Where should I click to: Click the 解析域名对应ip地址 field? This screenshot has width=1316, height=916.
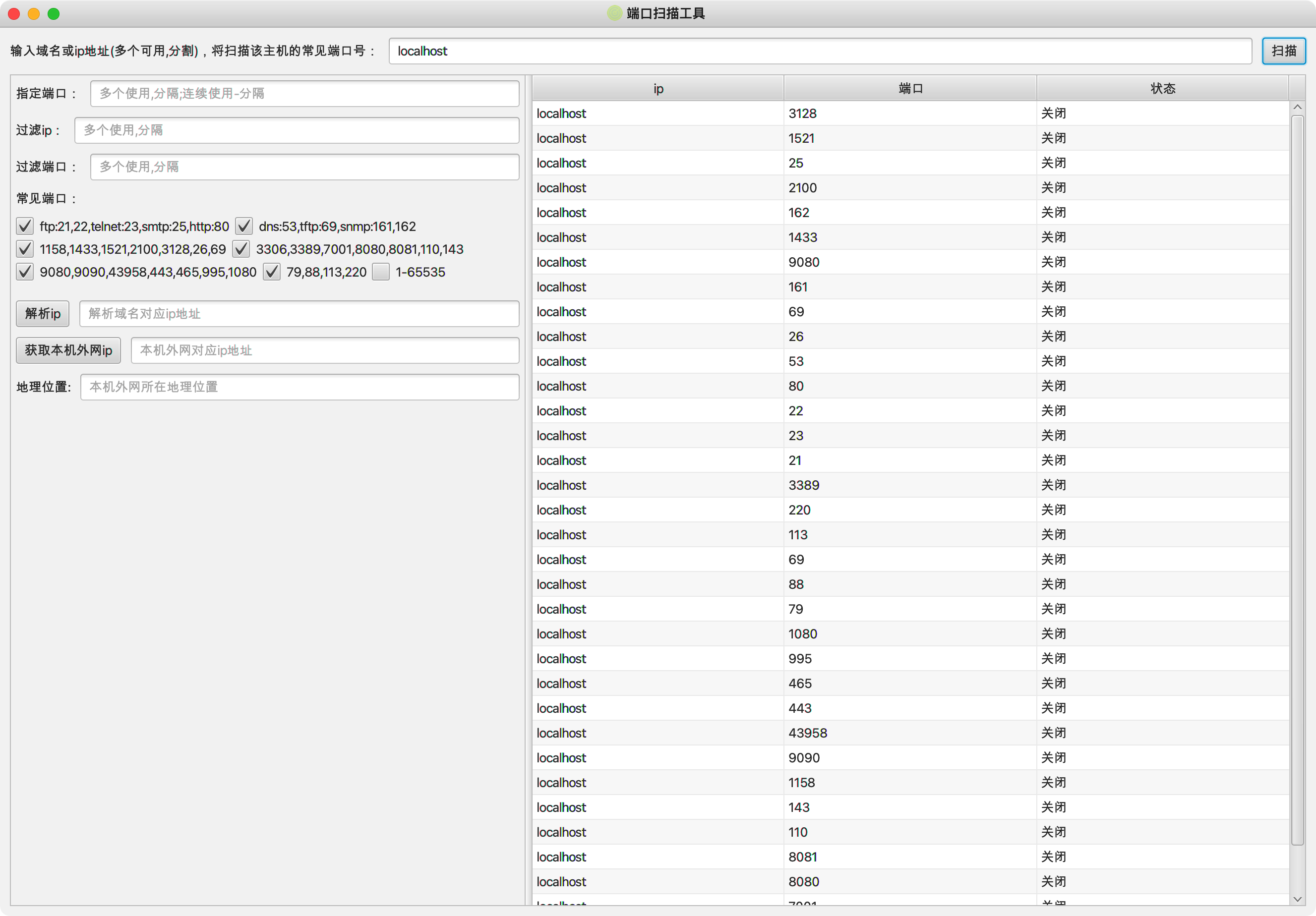tap(299, 313)
